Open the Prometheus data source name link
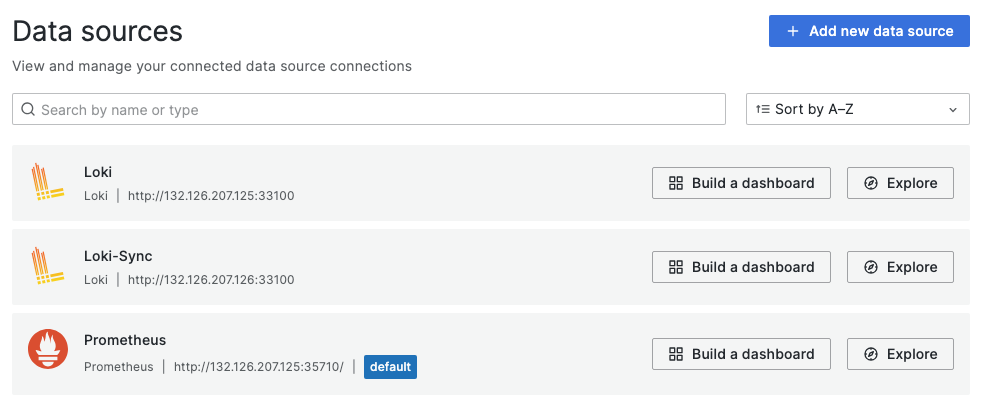 pyautogui.click(x=125, y=340)
